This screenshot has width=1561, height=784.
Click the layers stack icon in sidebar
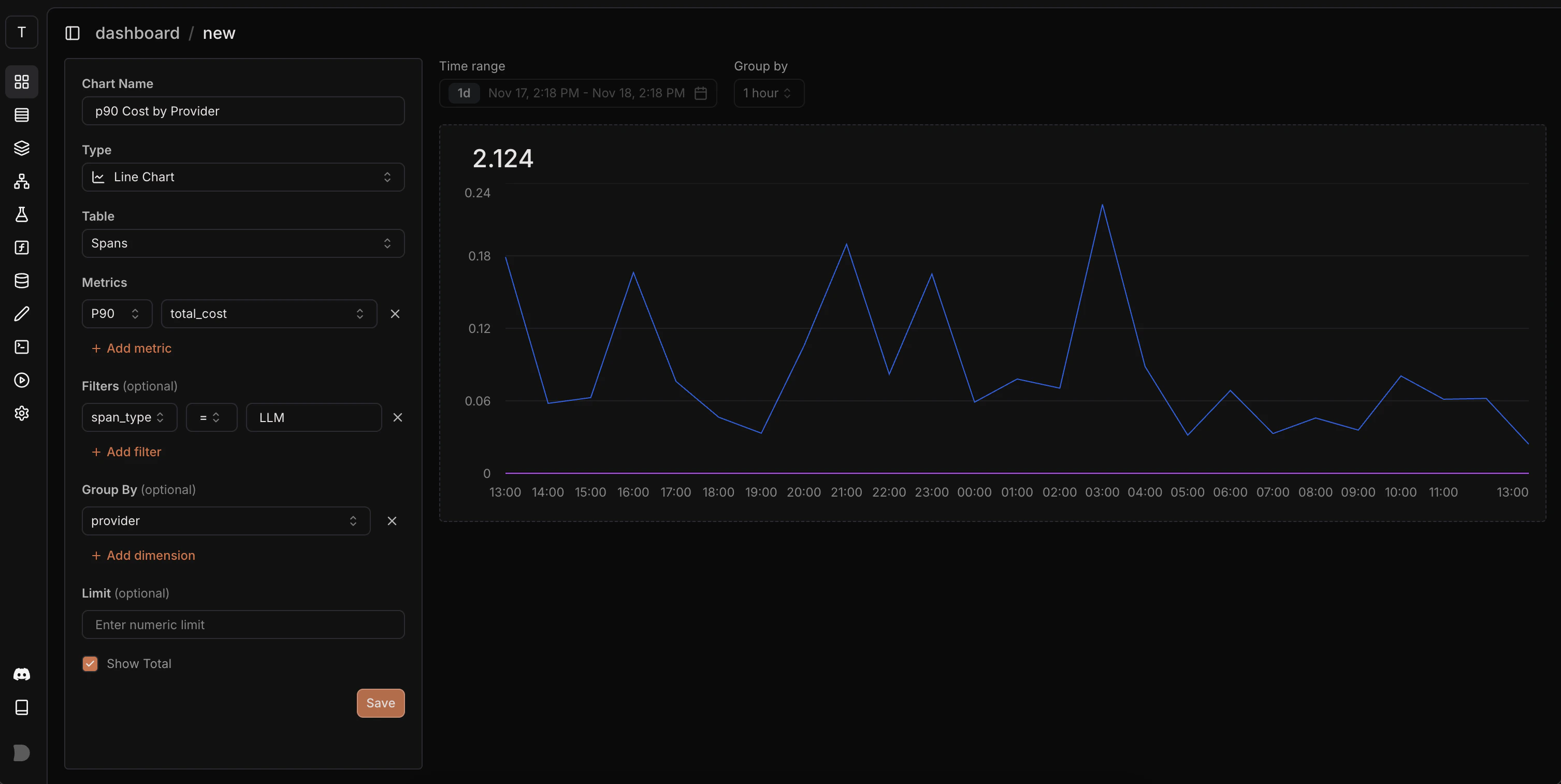[x=22, y=148]
